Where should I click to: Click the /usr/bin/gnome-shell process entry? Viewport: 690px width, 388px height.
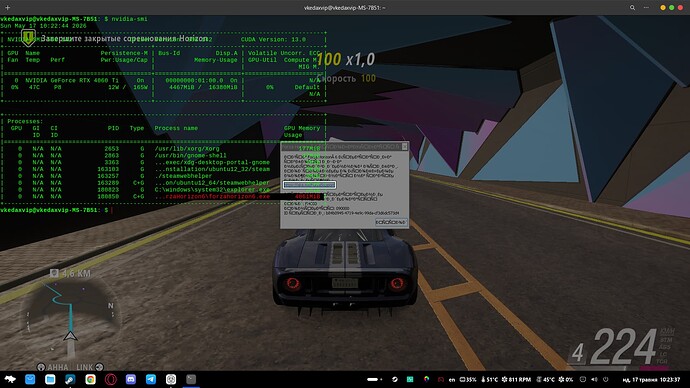coord(190,155)
